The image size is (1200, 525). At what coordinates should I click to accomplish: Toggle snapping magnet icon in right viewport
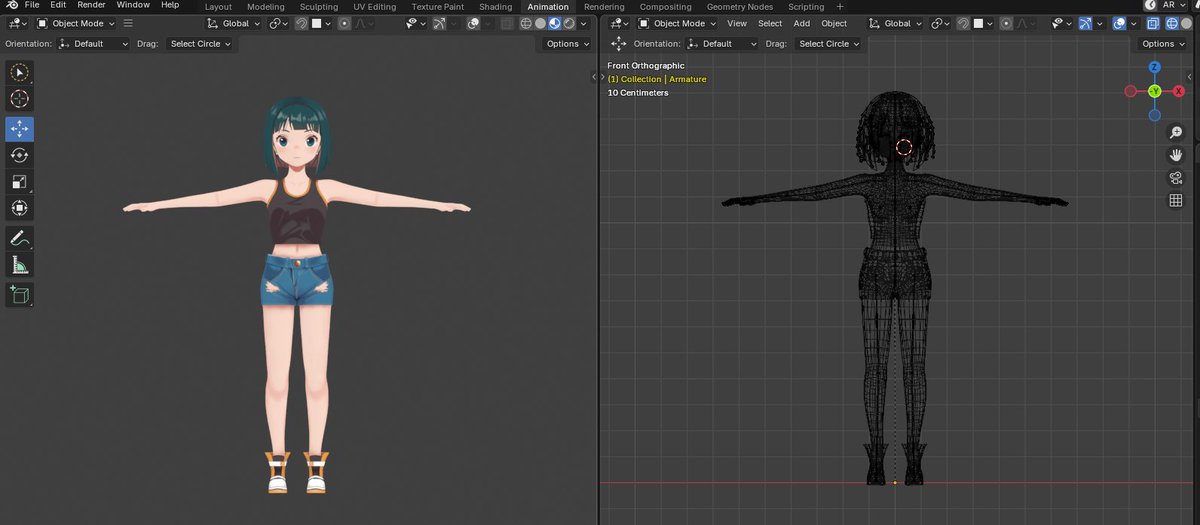(963, 23)
